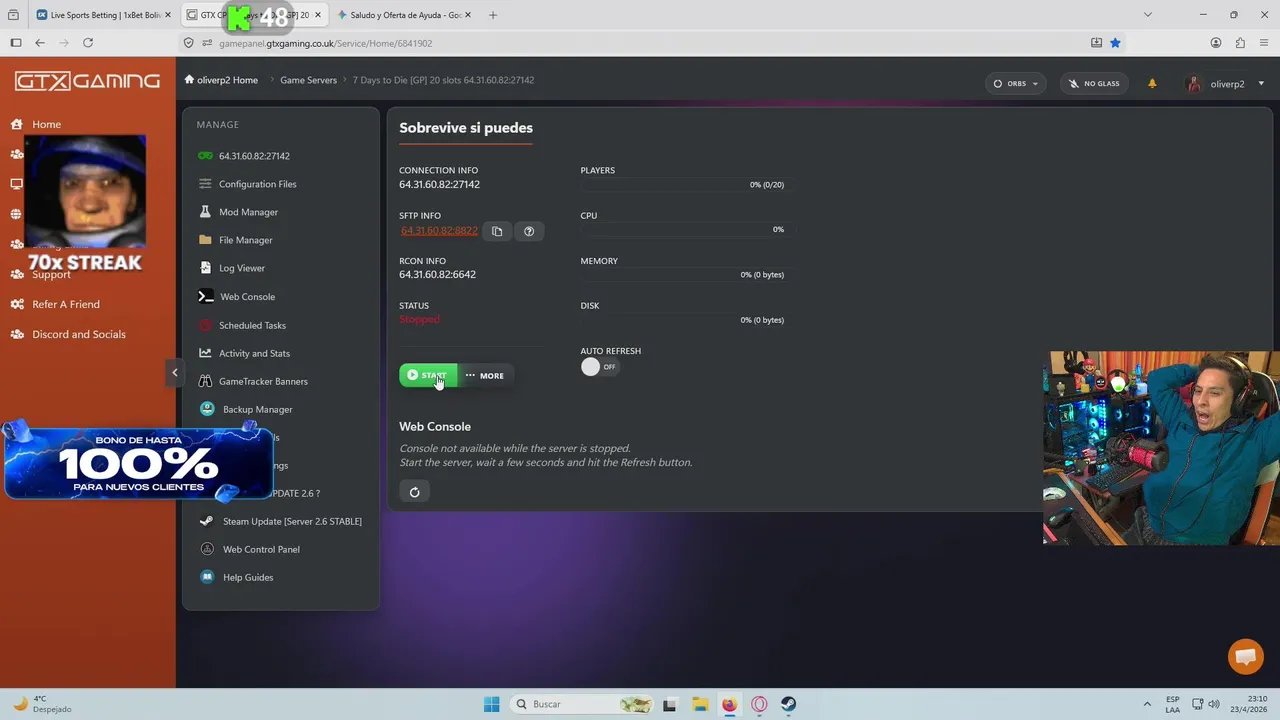Click the Mod Manager flask icon
1280x720 pixels.
pos(205,212)
